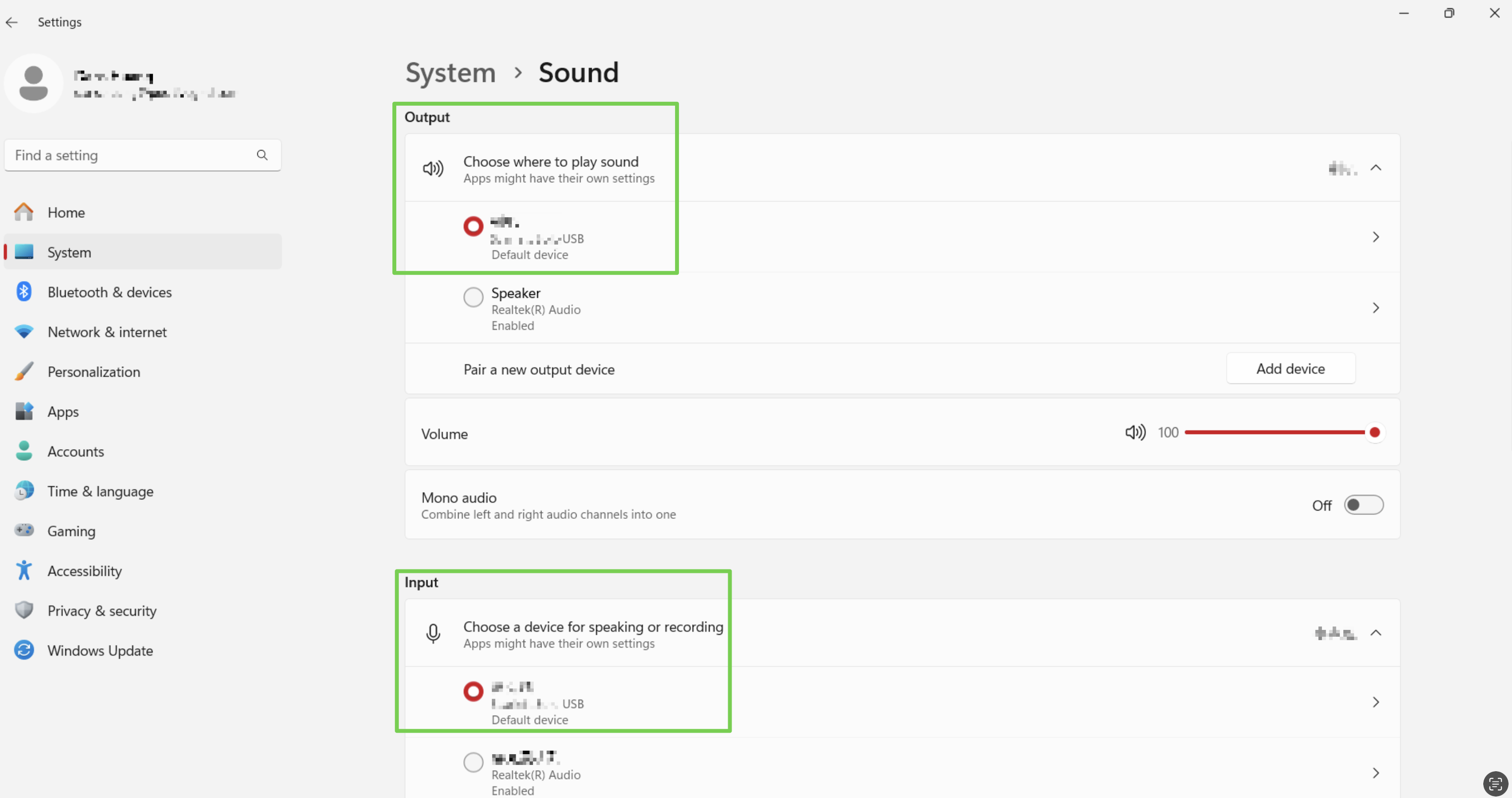Go to Network & internet

click(x=107, y=332)
